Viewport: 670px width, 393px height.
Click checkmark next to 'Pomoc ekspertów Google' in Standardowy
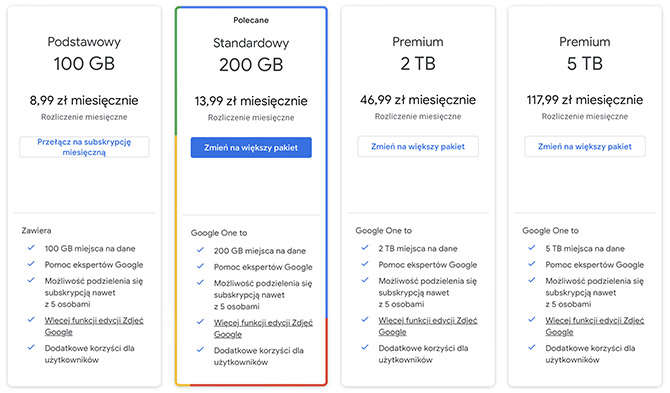coord(200,266)
